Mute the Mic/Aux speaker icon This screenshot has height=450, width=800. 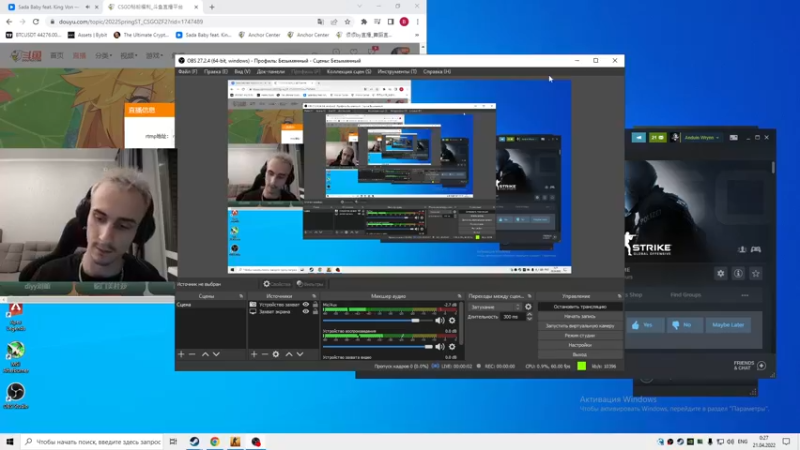(440, 320)
